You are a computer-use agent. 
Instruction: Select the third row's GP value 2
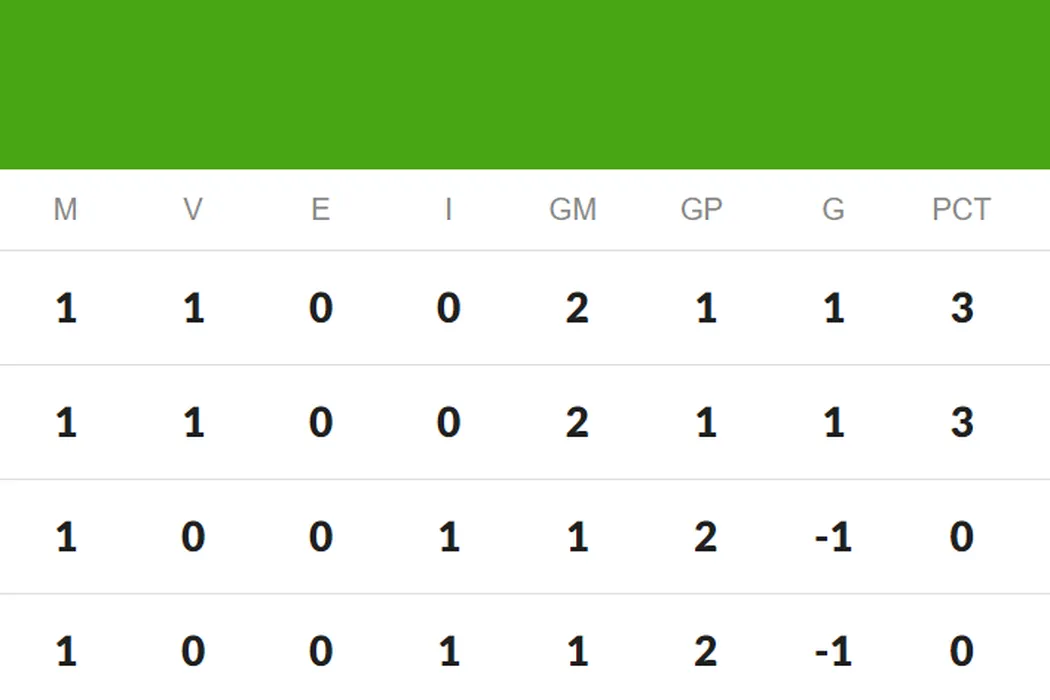coord(705,538)
